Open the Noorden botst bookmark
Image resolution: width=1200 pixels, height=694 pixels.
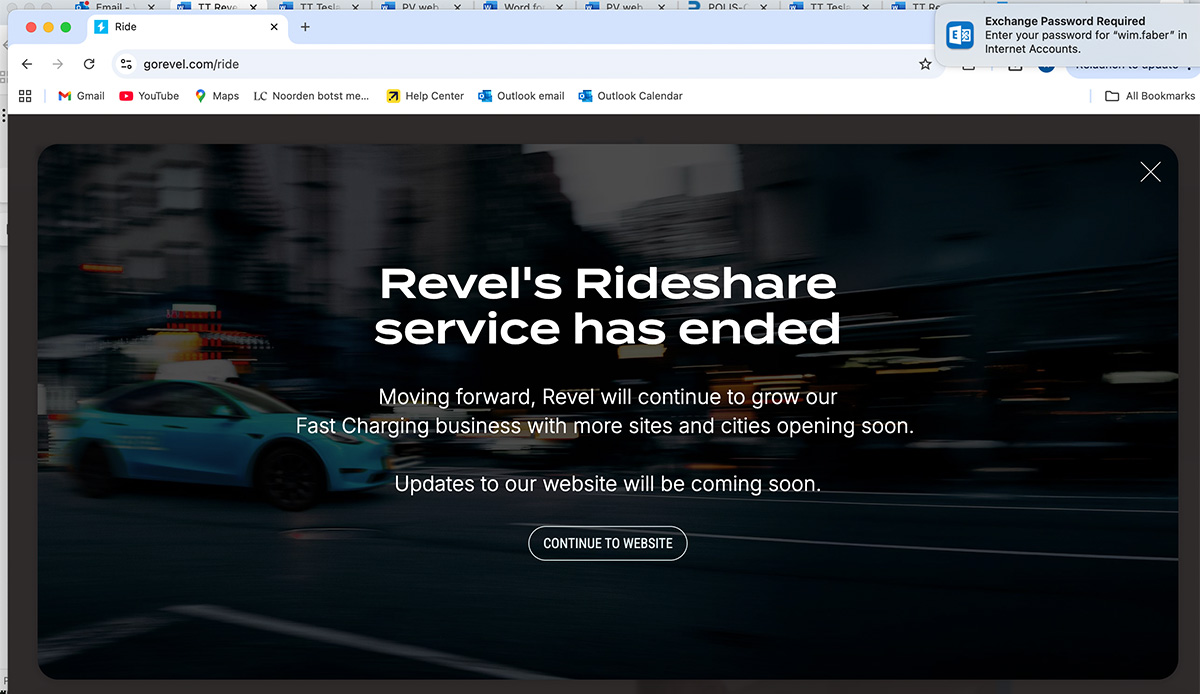(x=311, y=96)
